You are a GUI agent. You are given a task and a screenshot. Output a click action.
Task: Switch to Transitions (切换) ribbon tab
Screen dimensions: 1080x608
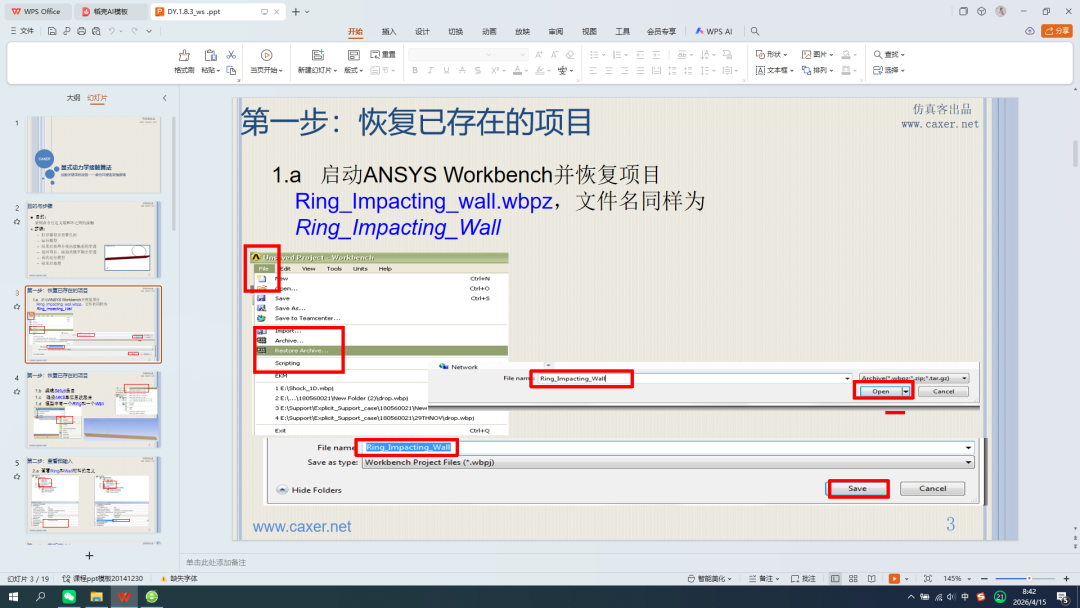pos(455,32)
